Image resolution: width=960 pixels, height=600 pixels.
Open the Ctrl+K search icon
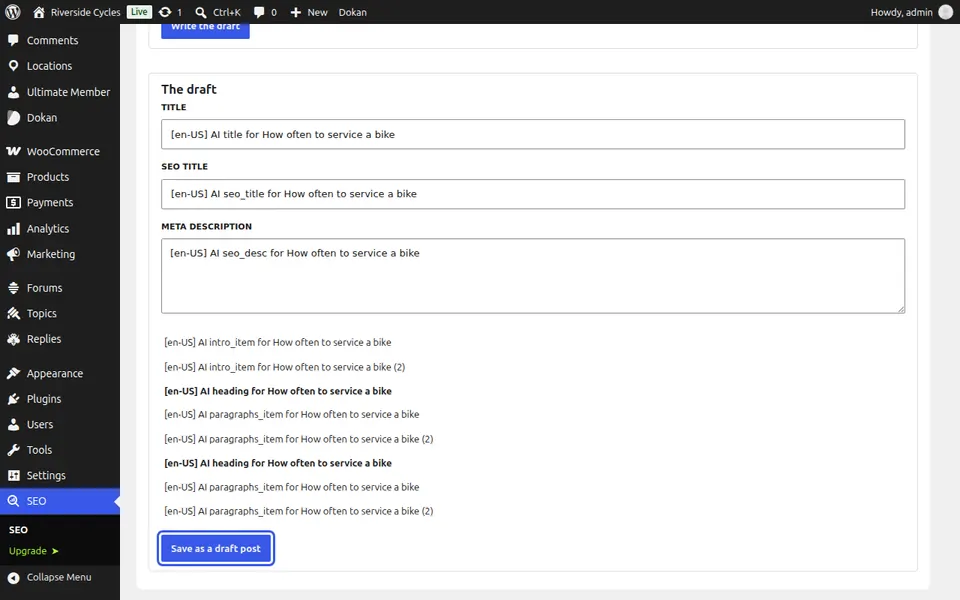click(200, 12)
